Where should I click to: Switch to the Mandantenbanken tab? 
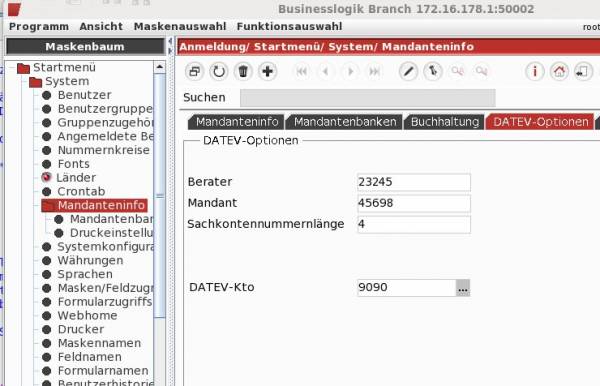click(345, 122)
